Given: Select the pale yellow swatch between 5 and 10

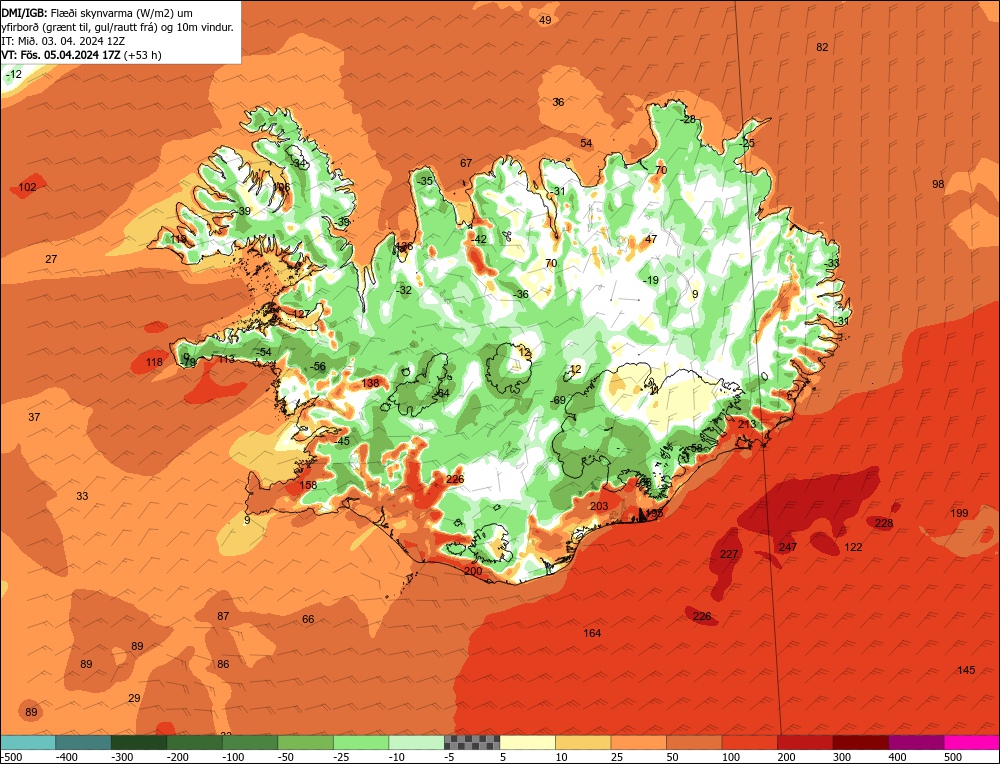Looking at the screenshot, I should [x=527, y=742].
